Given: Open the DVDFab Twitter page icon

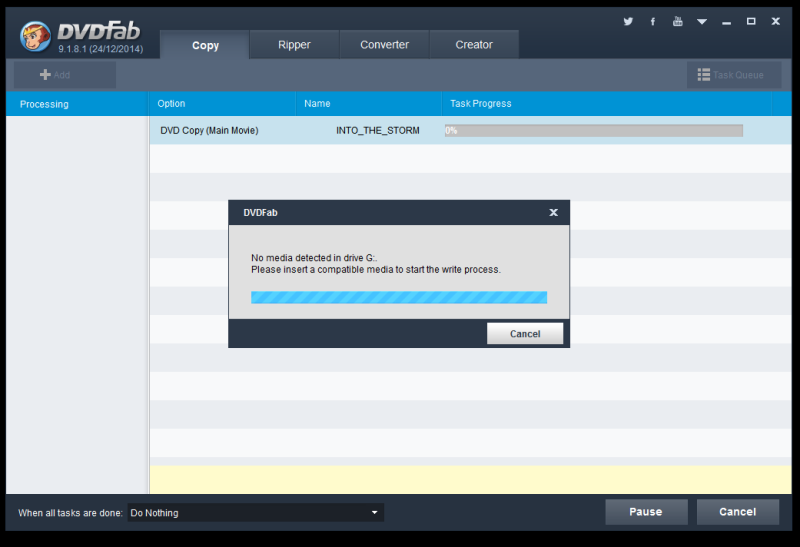Looking at the screenshot, I should (x=628, y=21).
